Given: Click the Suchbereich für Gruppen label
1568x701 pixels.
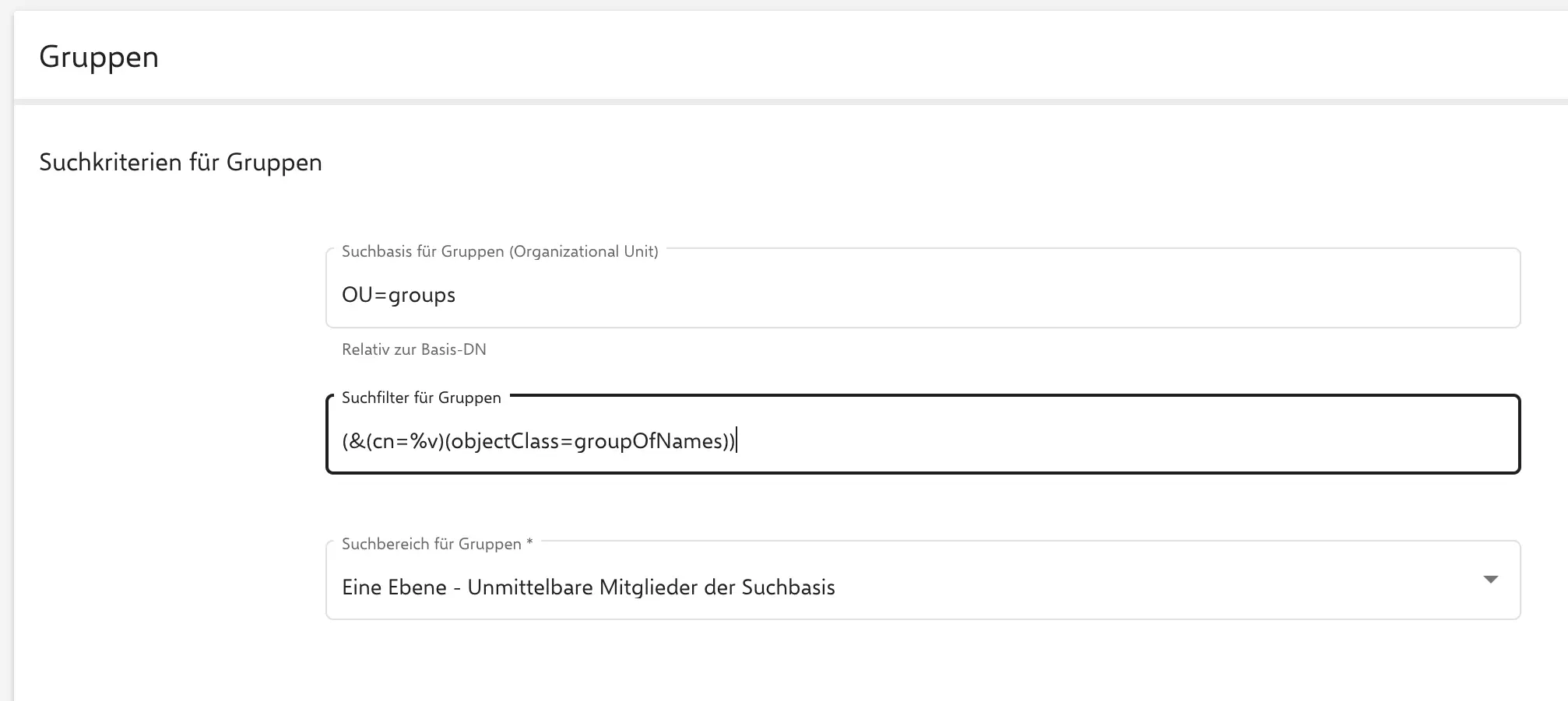Looking at the screenshot, I should (x=431, y=543).
